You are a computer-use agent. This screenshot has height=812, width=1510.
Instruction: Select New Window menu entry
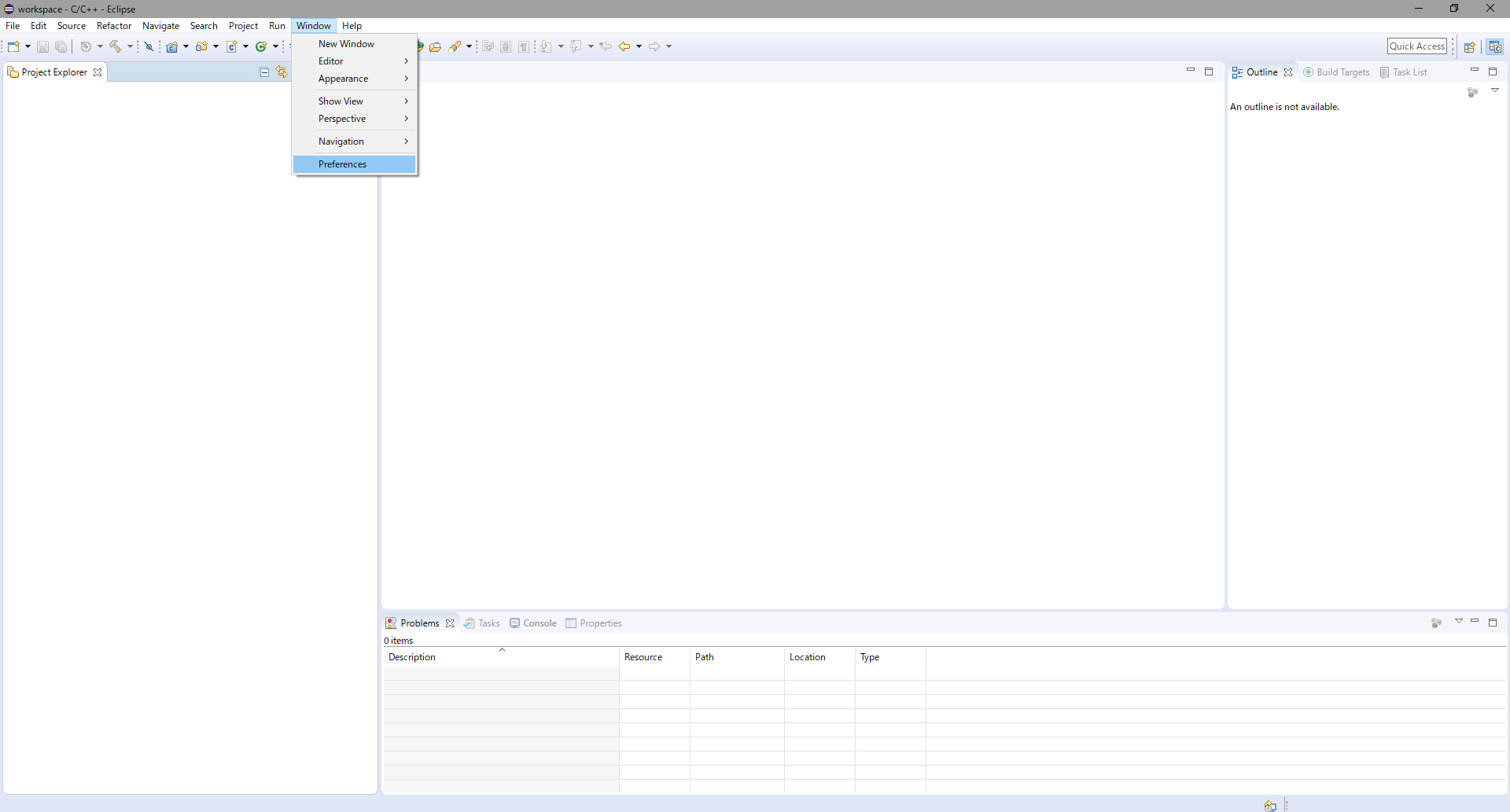[346, 44]
